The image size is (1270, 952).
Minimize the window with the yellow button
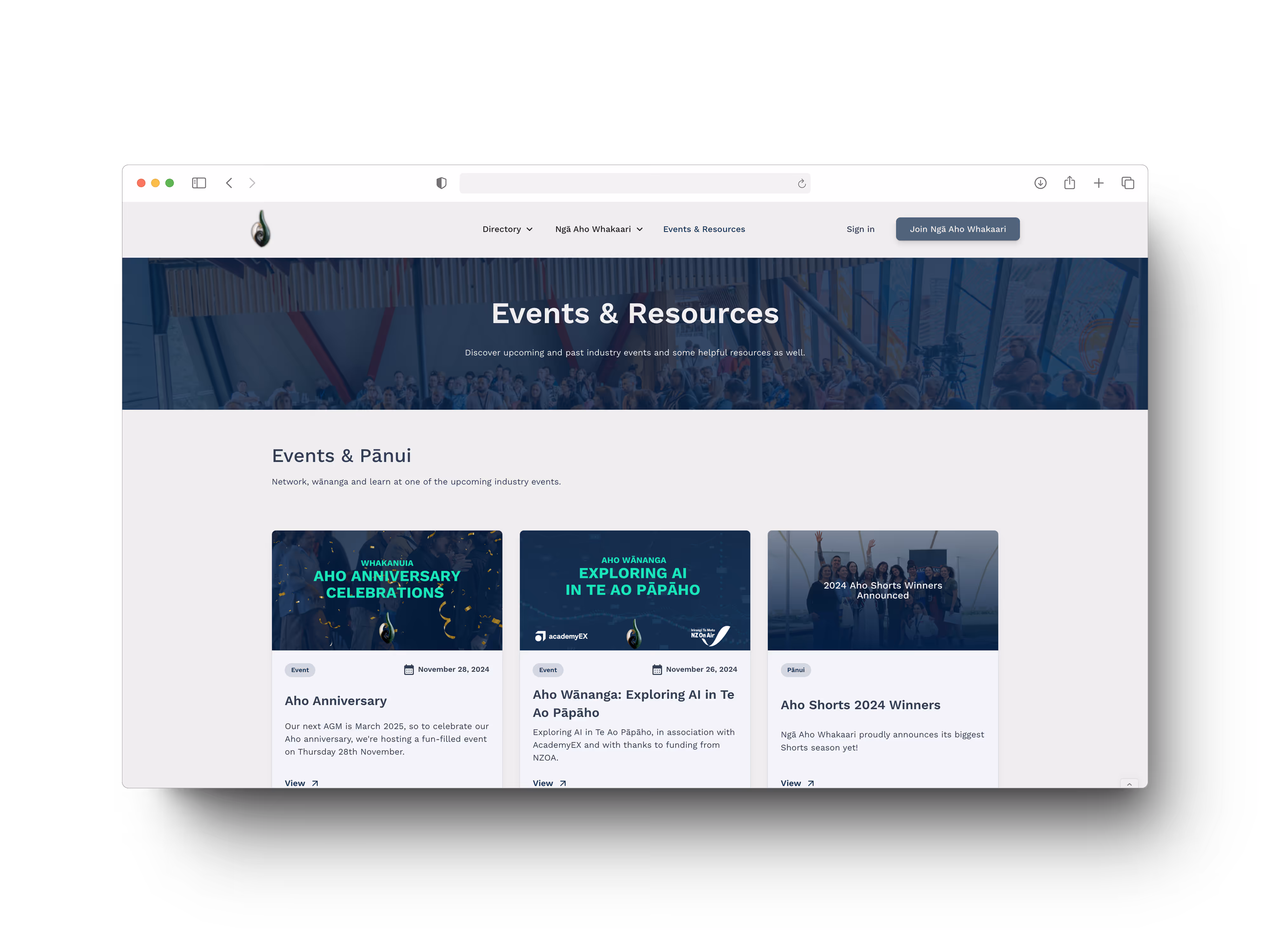coord(156,183)
